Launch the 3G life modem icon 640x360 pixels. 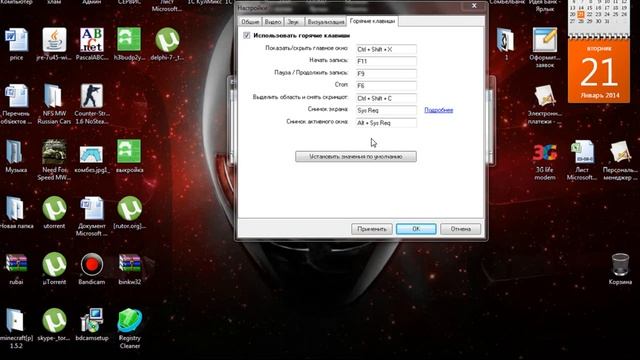coord(544,152)
